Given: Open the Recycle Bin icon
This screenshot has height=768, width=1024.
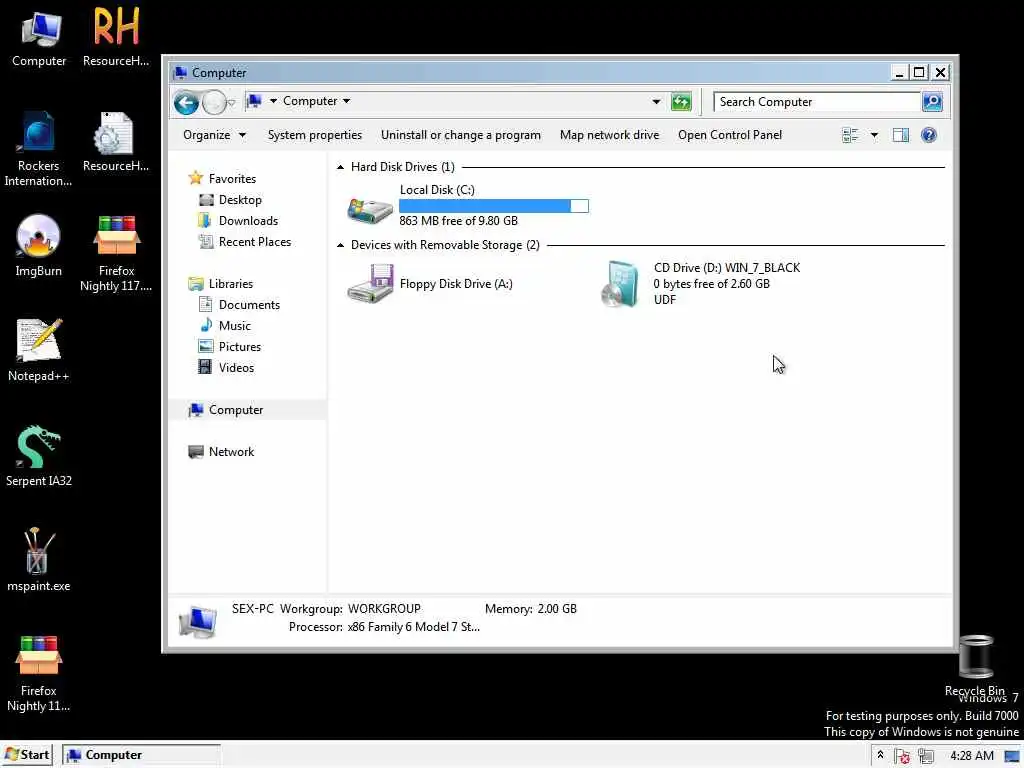Looking at the screenshot, I should tap(975, 665).
